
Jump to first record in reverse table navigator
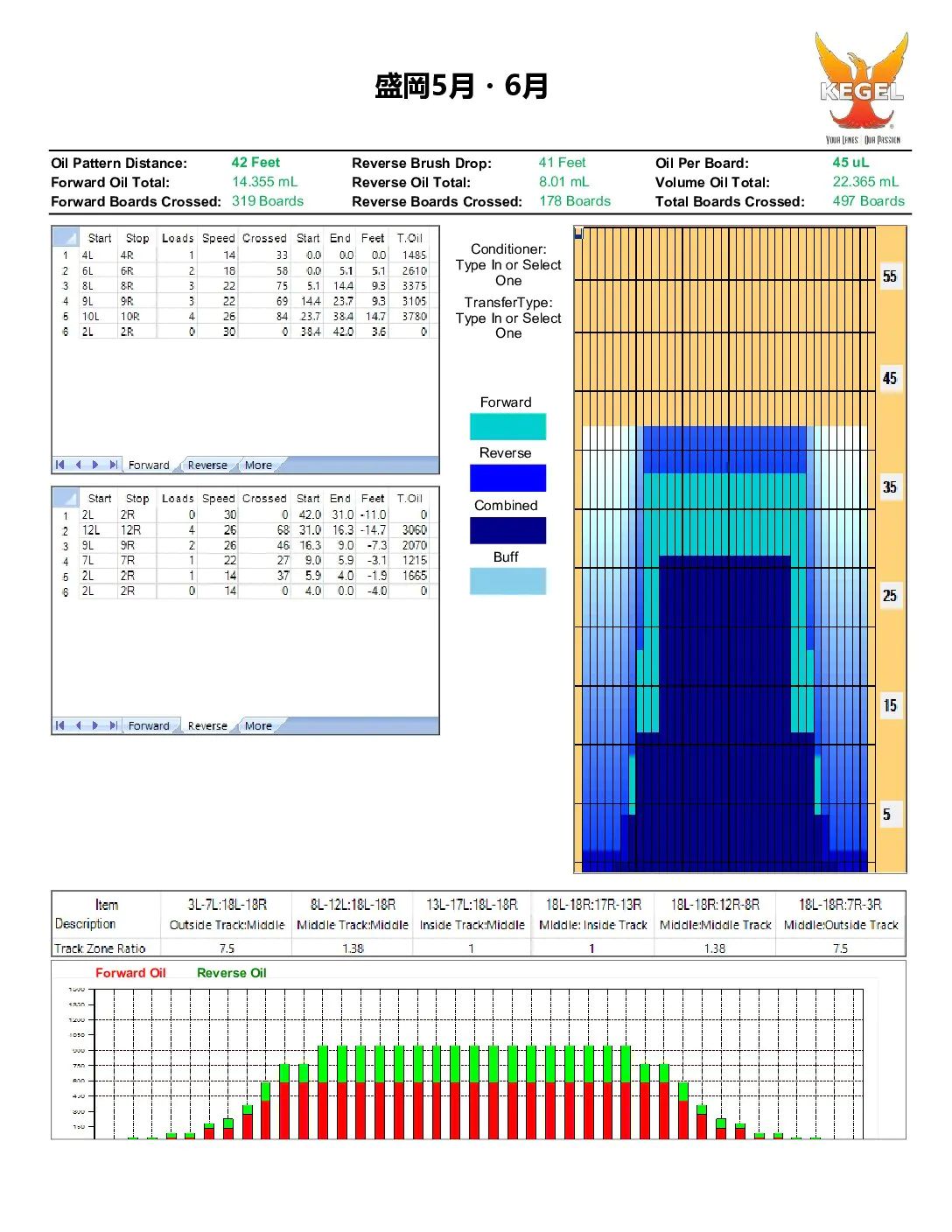(x=59, y=725)
